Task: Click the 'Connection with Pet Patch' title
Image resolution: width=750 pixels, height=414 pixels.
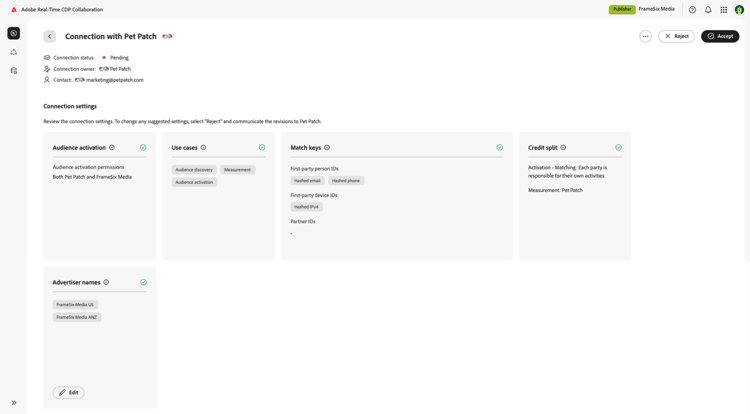Action: 111,36
